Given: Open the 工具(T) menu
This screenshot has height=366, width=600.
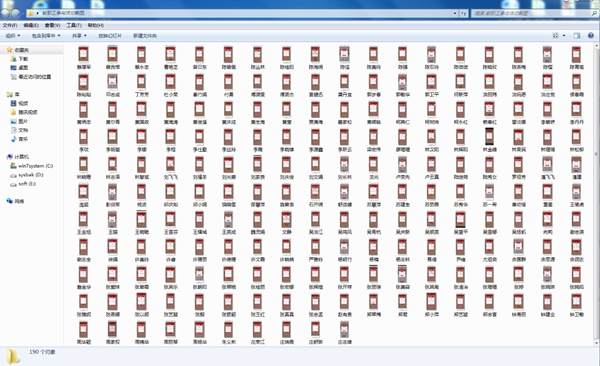Looking at the screenshot, I should (74, 25).
